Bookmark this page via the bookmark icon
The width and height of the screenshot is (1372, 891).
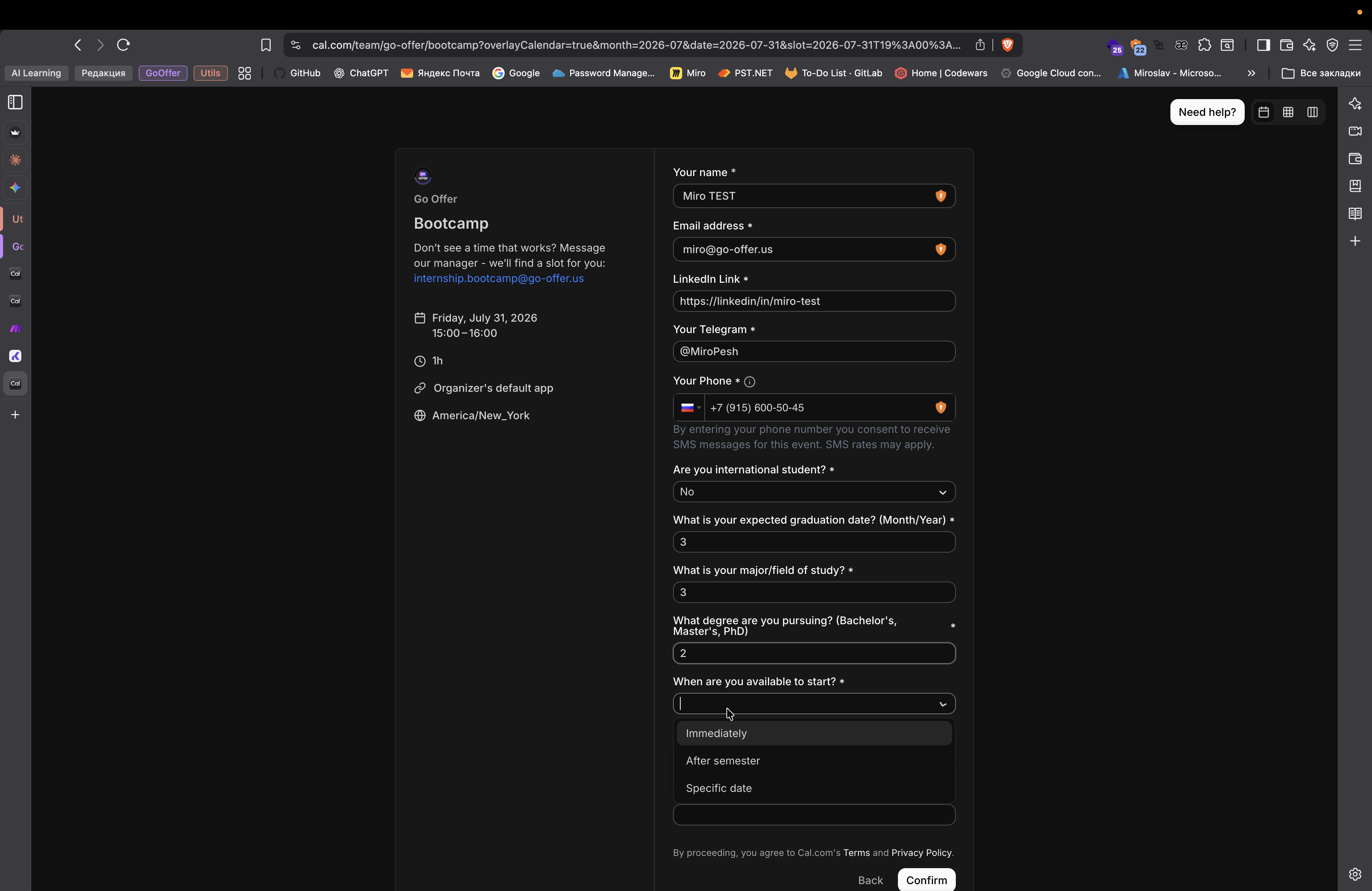[x=266, y=45]
